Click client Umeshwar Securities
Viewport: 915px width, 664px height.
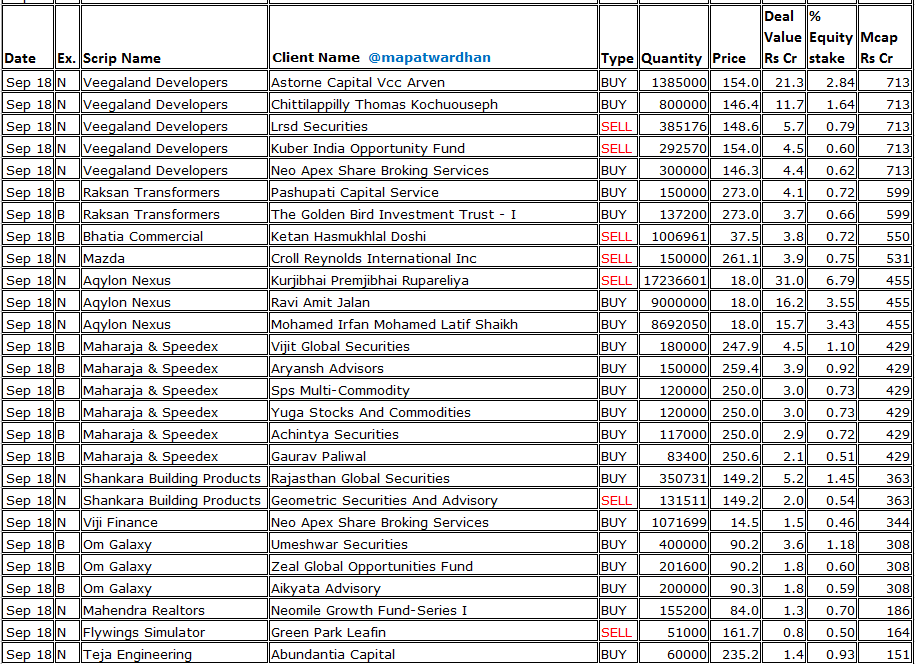coord(339,544)
